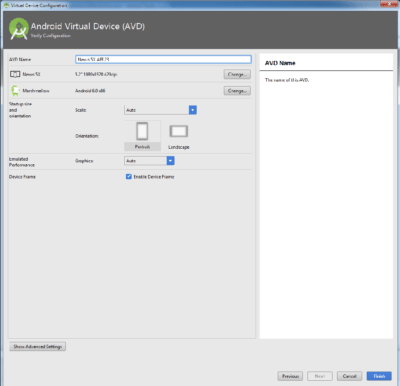Close the Virtual Device Configuration window
The width and height of the screenshot is (400, 386).
(x=389, y=4)
